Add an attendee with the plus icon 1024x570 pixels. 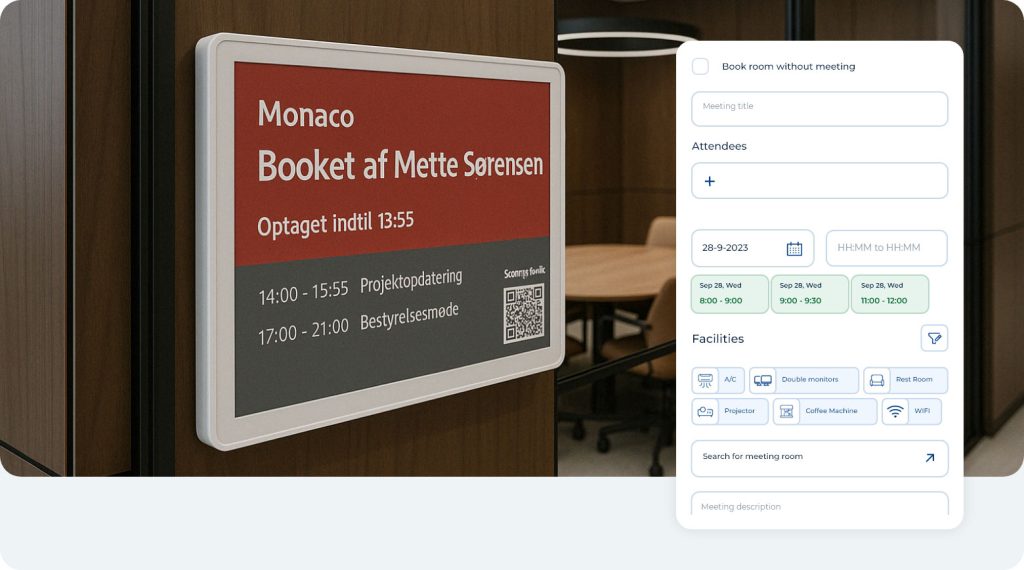(710, 182)
